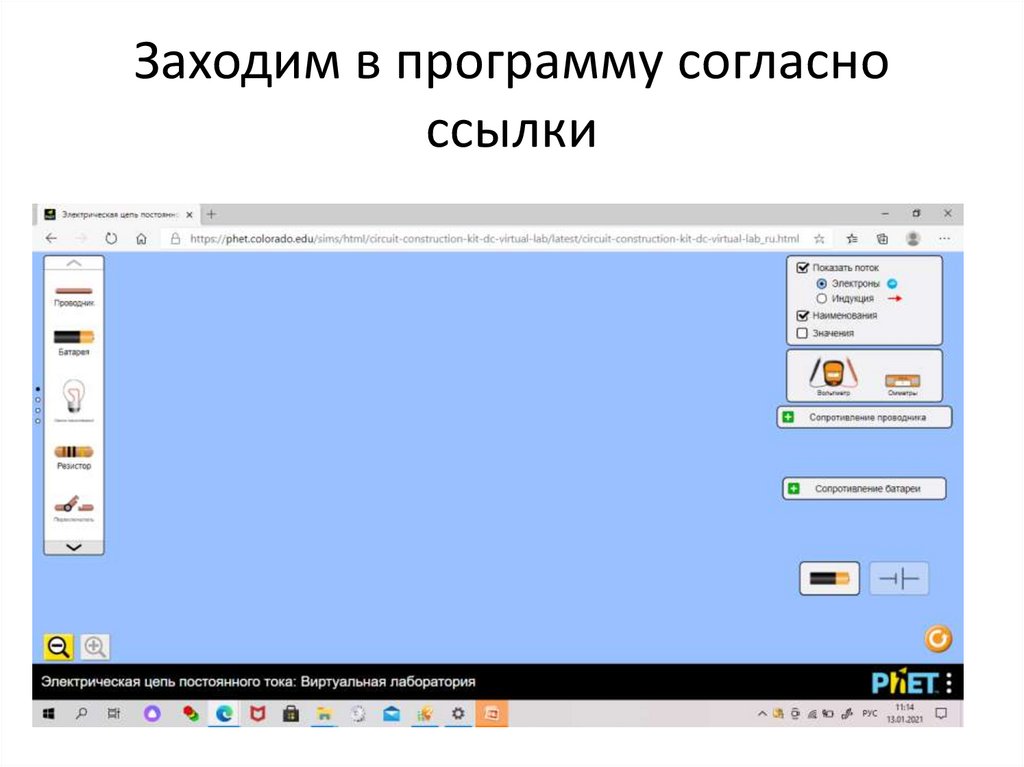
Task: Click the PhET logo
Action: coord(905,683)
